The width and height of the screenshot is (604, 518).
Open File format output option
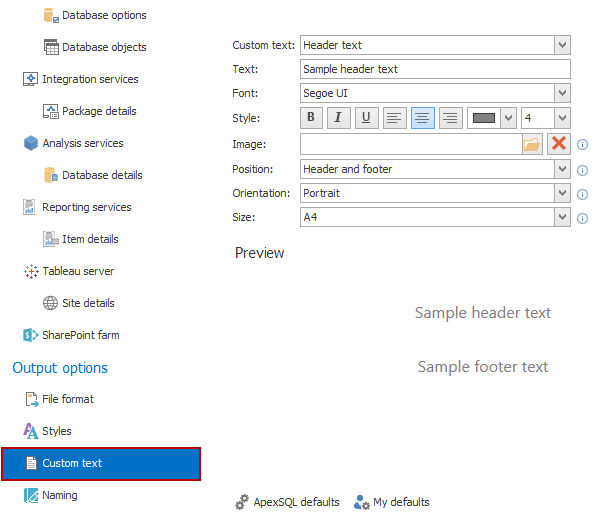pyautogui.click(x=68, y=399)
